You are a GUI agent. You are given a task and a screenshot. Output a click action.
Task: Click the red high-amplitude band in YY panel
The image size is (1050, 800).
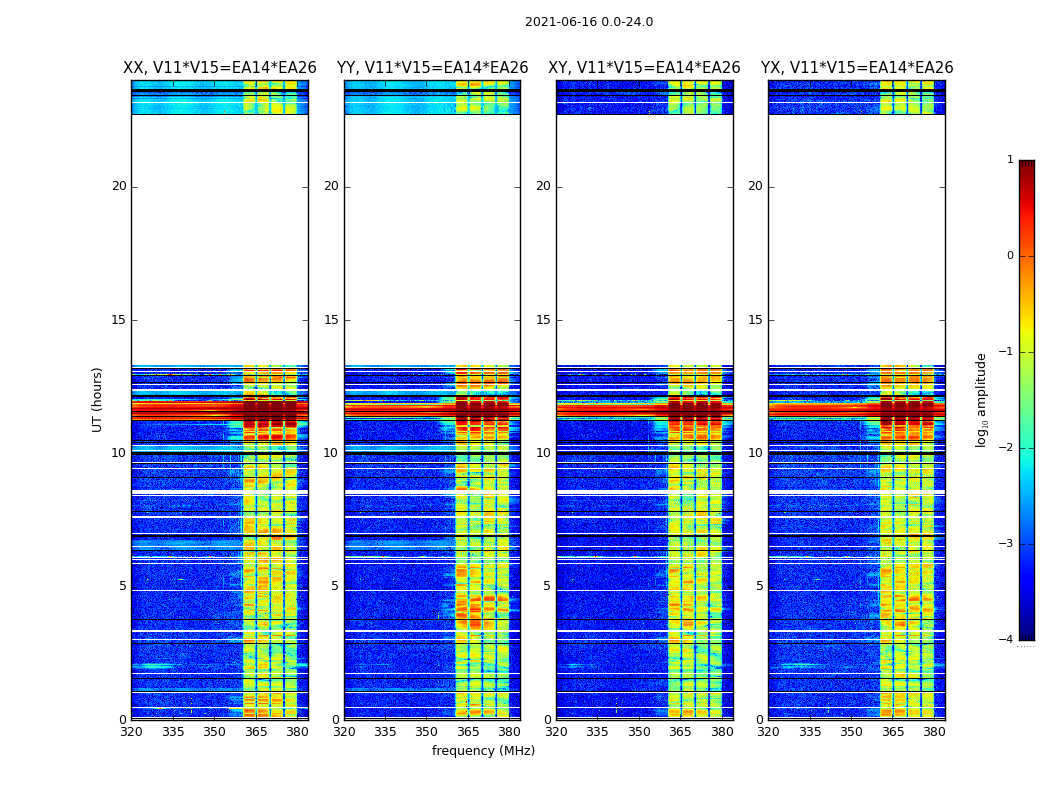(x=400, y=410)
